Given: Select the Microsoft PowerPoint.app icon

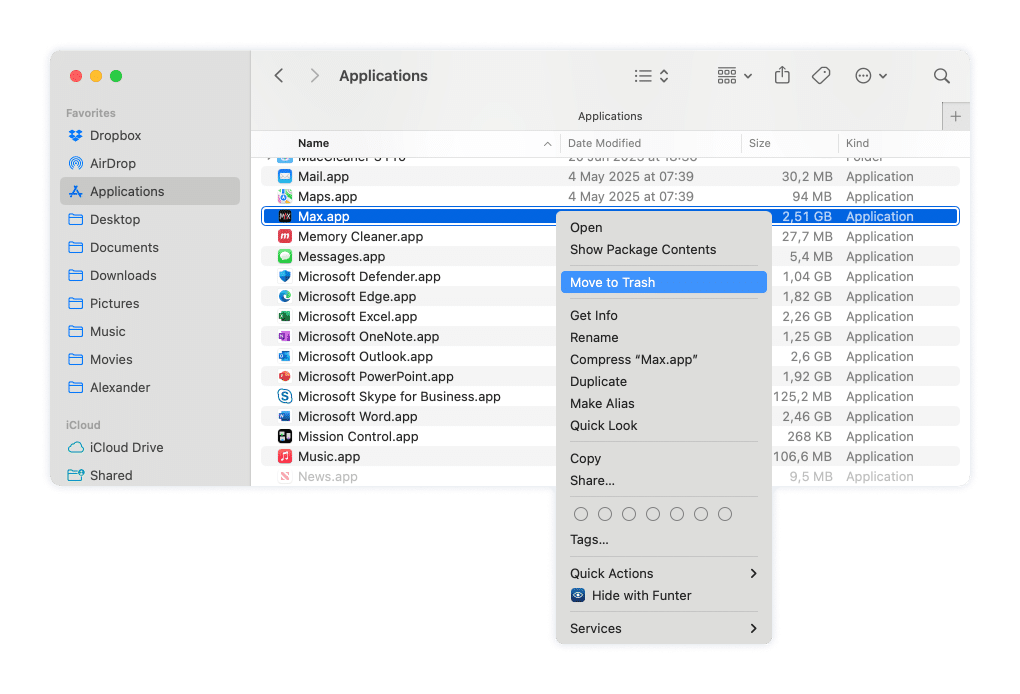Looking at the screenshot, I should point(285,377).
